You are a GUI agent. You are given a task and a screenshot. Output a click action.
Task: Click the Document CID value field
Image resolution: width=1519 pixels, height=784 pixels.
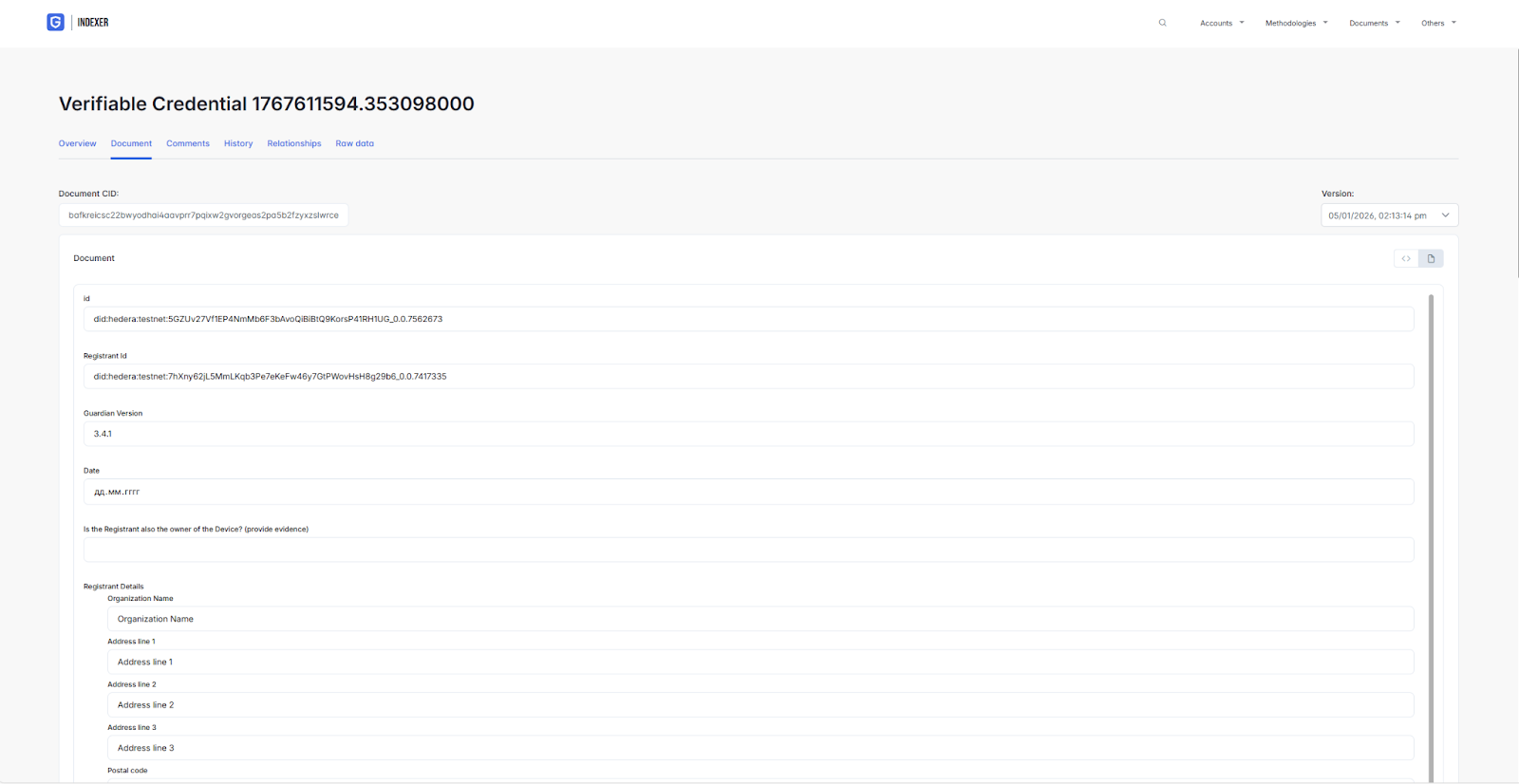pos(203,215)
